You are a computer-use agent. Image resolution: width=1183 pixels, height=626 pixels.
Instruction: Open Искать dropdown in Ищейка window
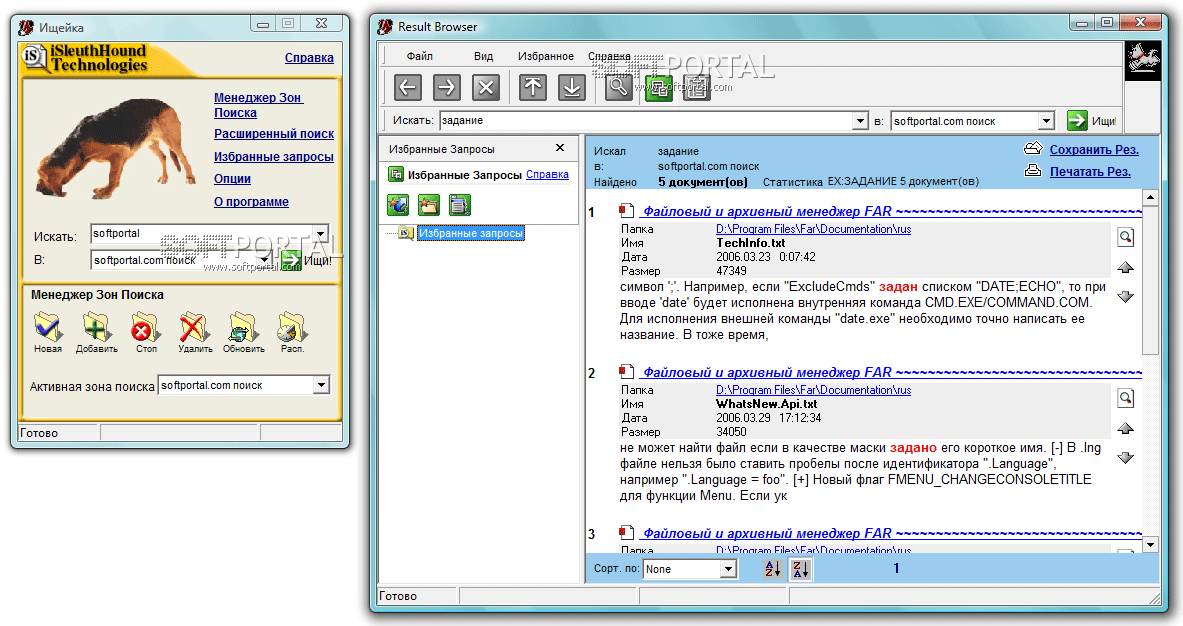321,234
